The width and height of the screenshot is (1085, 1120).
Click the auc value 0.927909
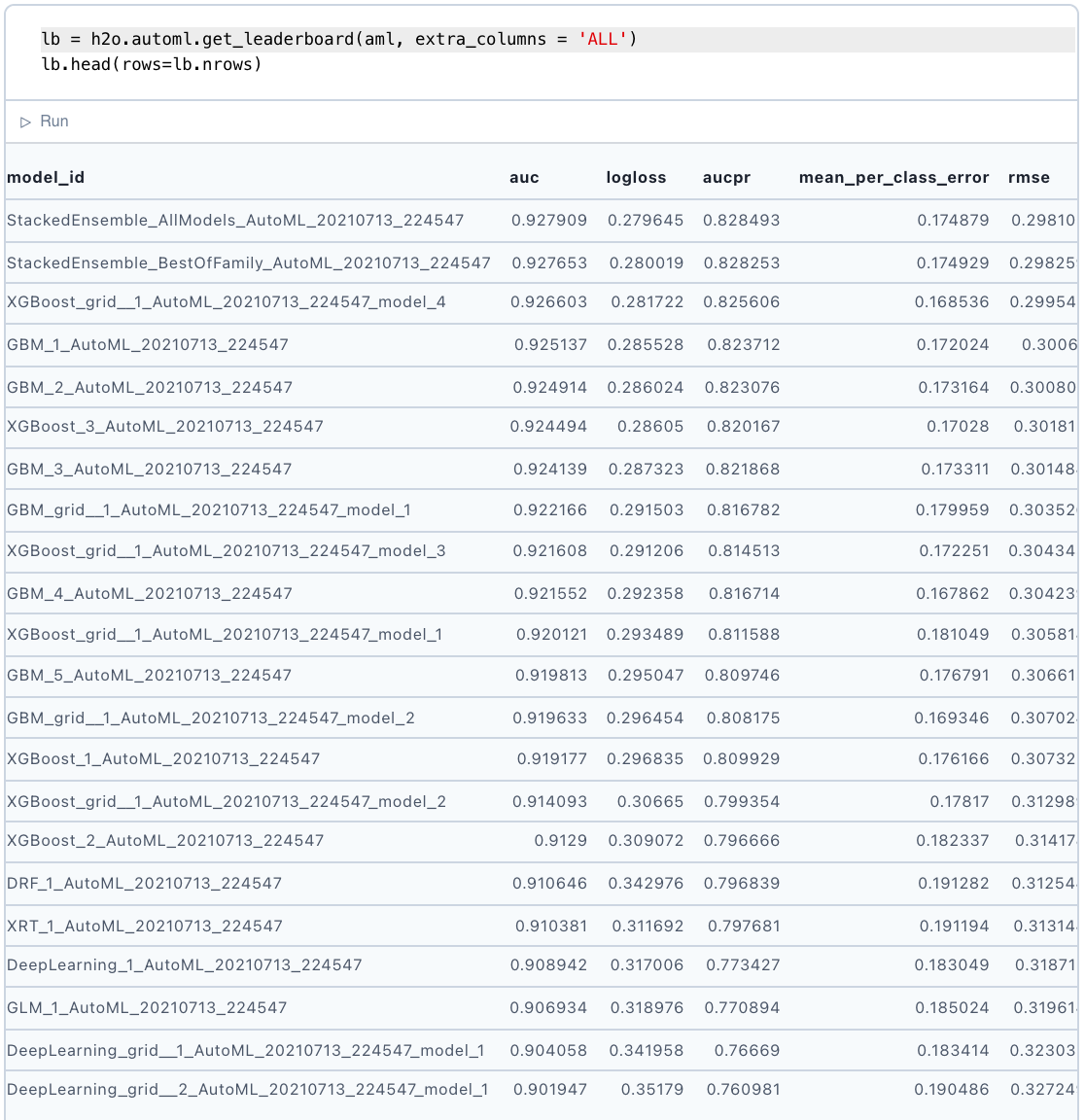(x=549, y=220)
